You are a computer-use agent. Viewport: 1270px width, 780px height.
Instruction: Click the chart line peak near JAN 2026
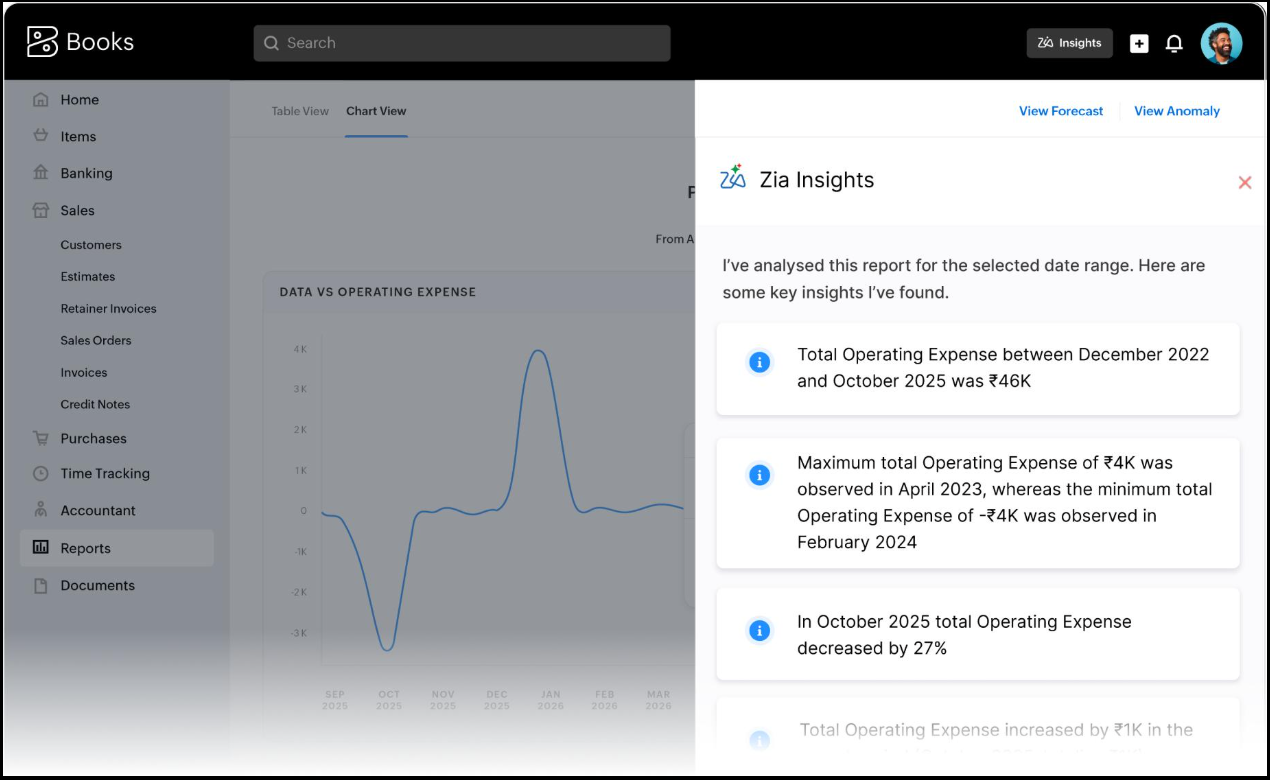[x=539, y=352]
